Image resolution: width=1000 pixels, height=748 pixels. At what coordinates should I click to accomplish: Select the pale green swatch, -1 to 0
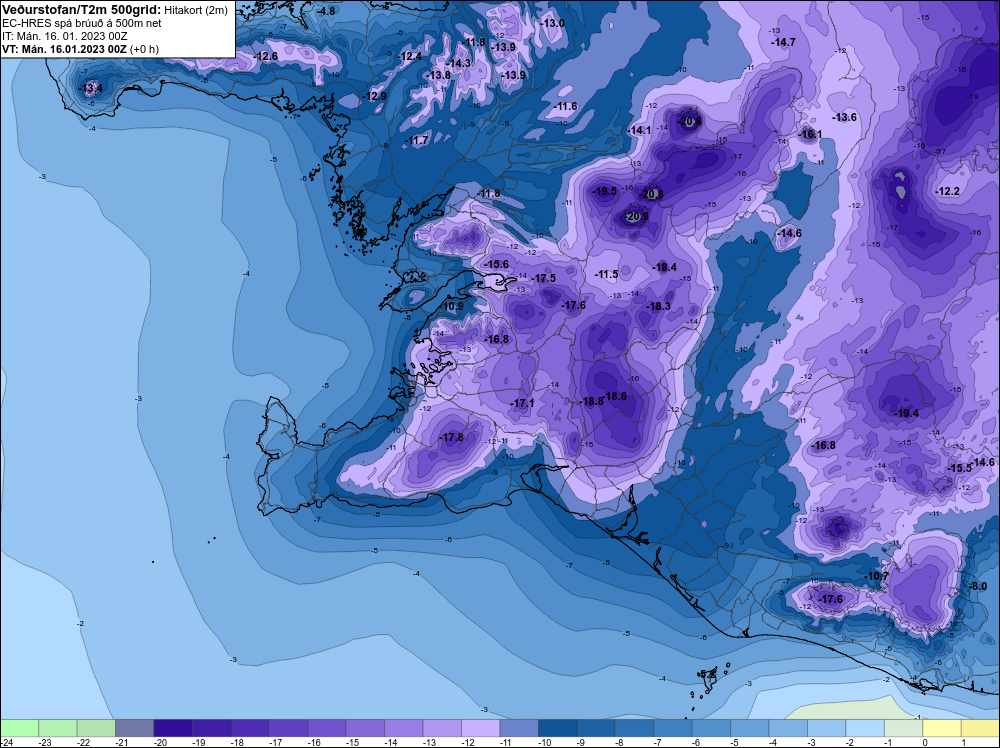(904, 728)
